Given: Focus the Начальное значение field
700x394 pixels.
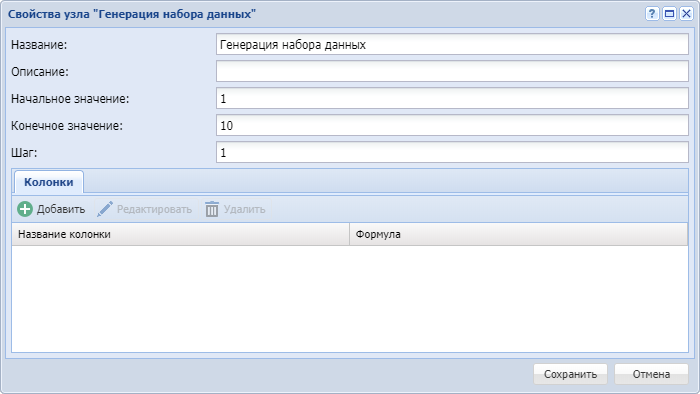Looking at the screenshot, I should tap(452, 98).
